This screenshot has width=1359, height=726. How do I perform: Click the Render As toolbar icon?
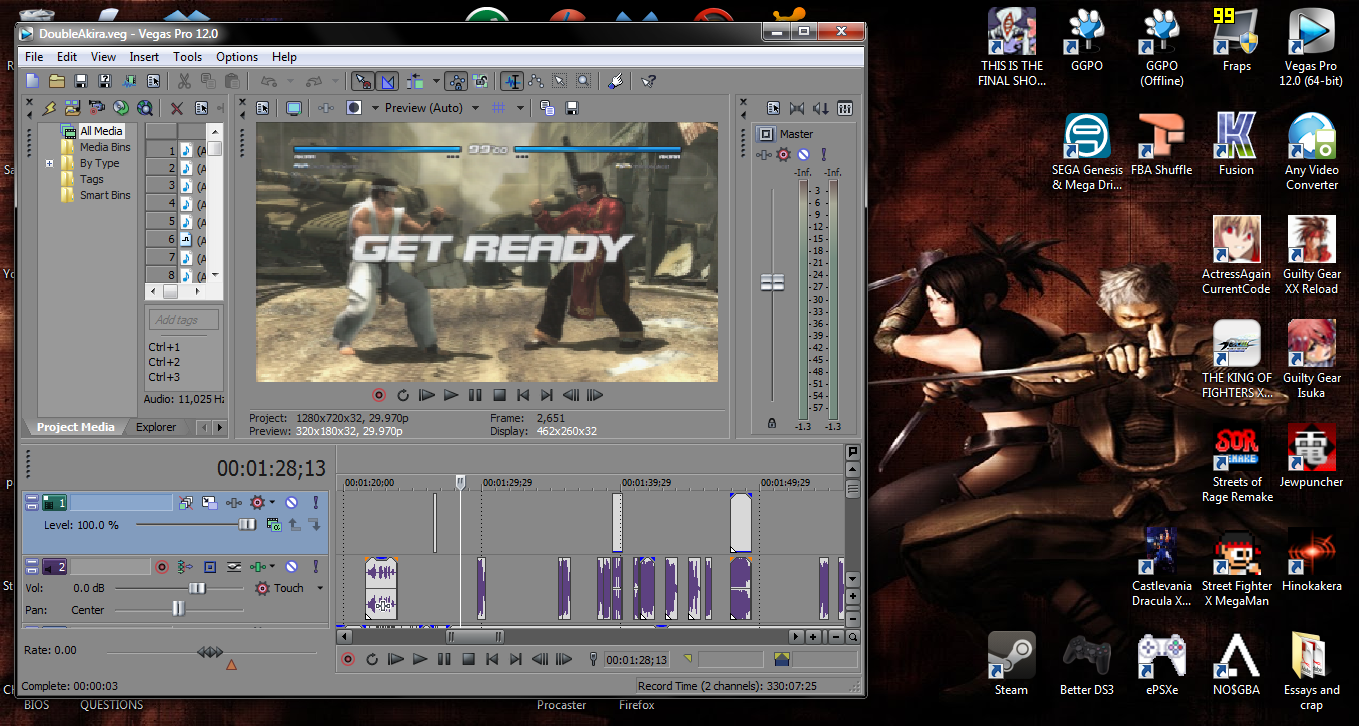[130, 81]
